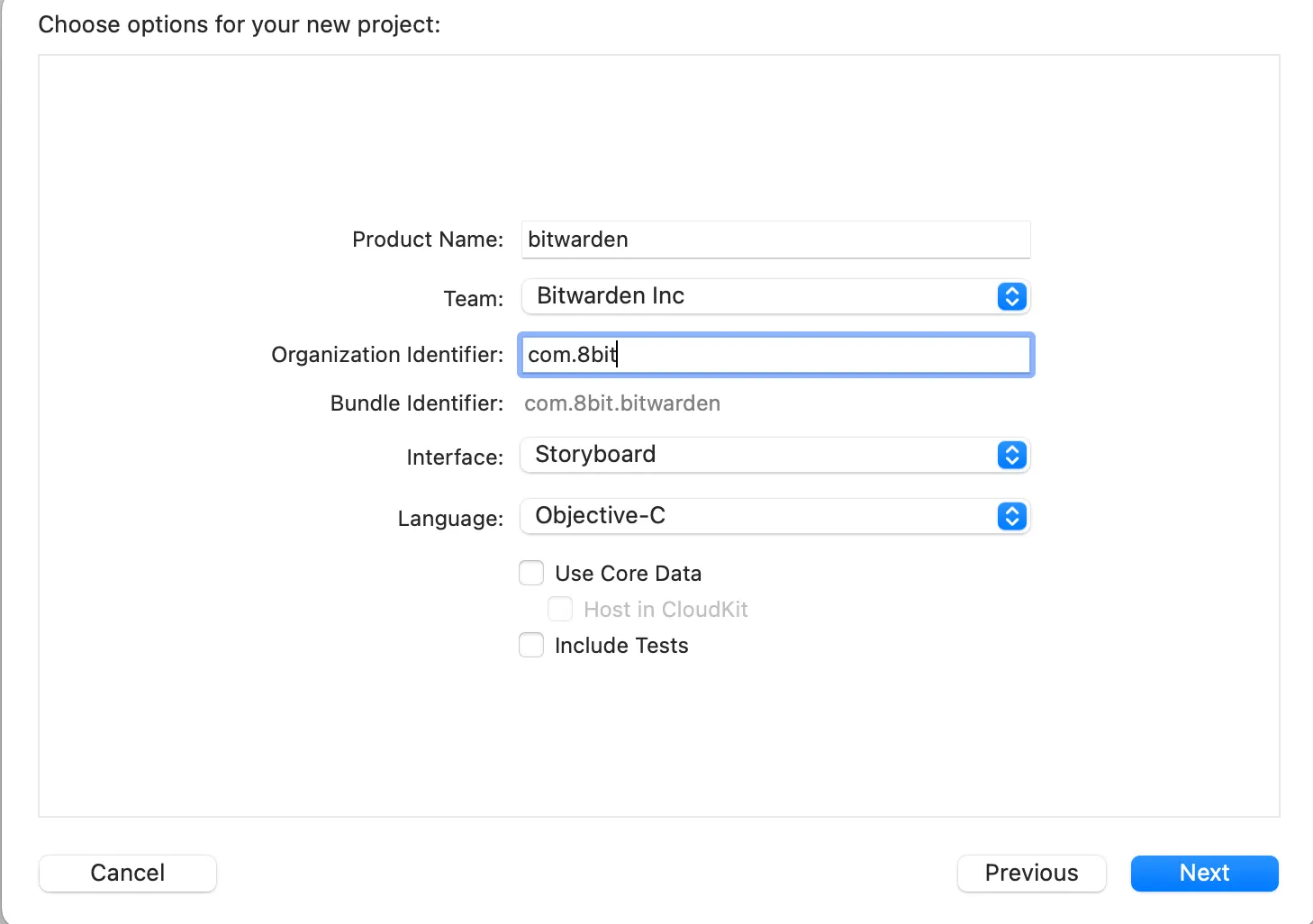
Task: Click the Team popup chevron control
Action: 1011,296
